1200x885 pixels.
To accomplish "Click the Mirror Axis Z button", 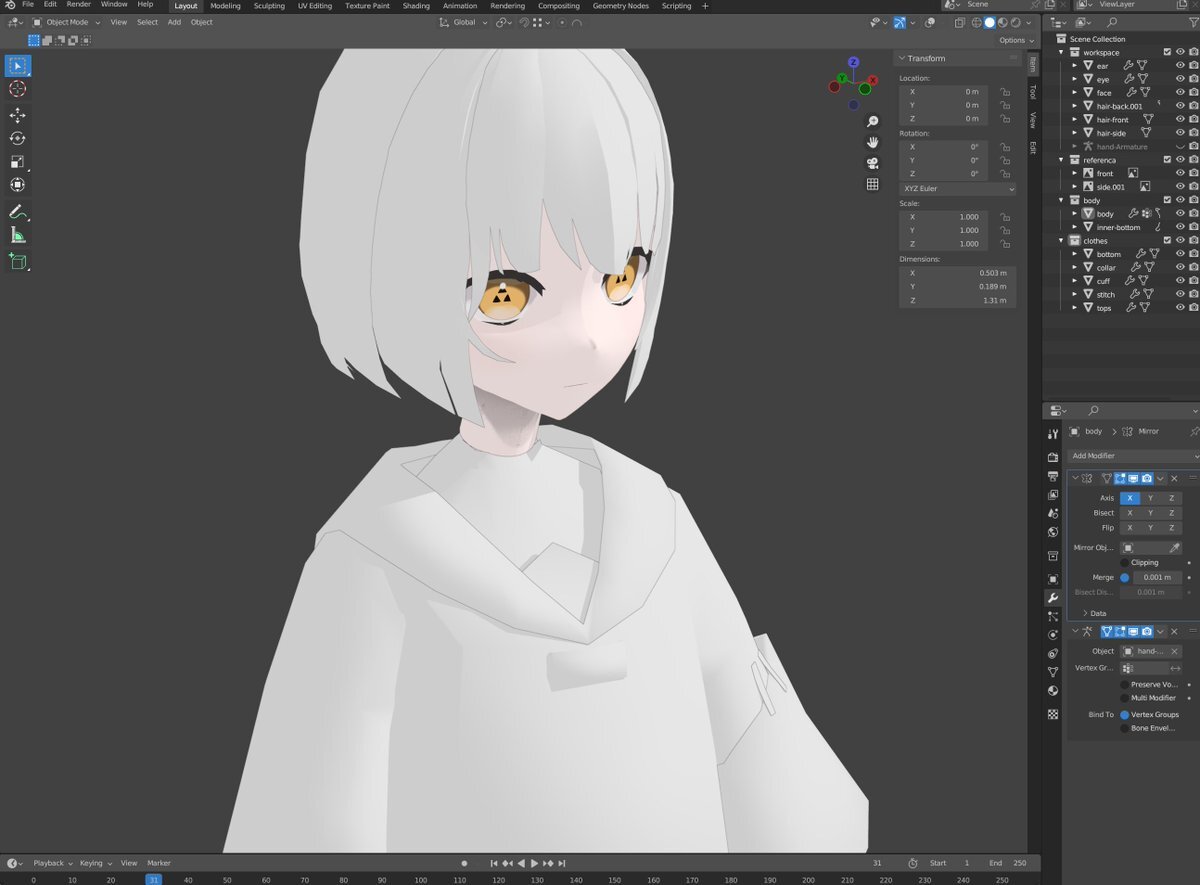I will (x=1171, y=497).
